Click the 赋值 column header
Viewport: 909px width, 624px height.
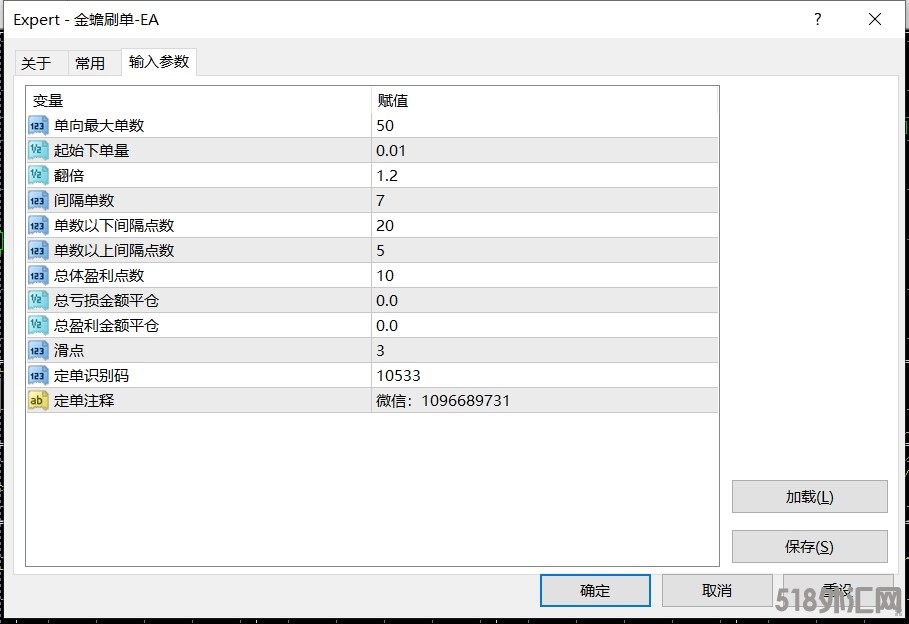[544, 100]
